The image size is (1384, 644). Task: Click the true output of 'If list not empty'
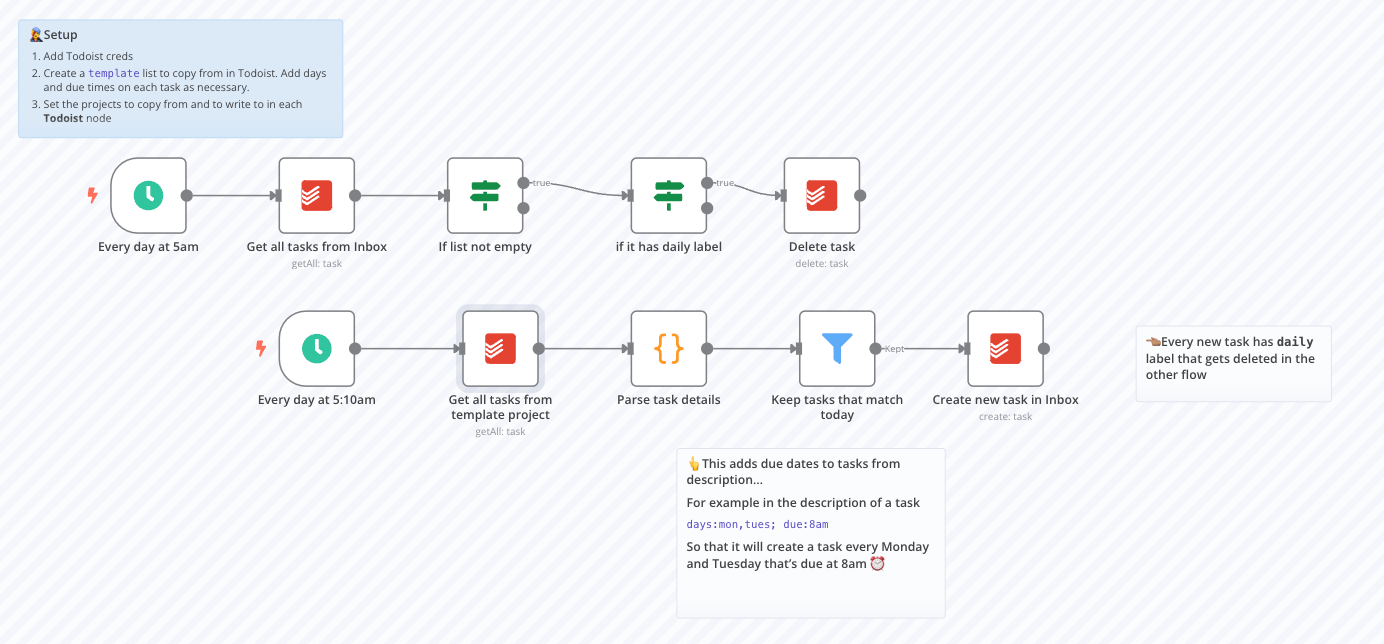click(523, 183)
